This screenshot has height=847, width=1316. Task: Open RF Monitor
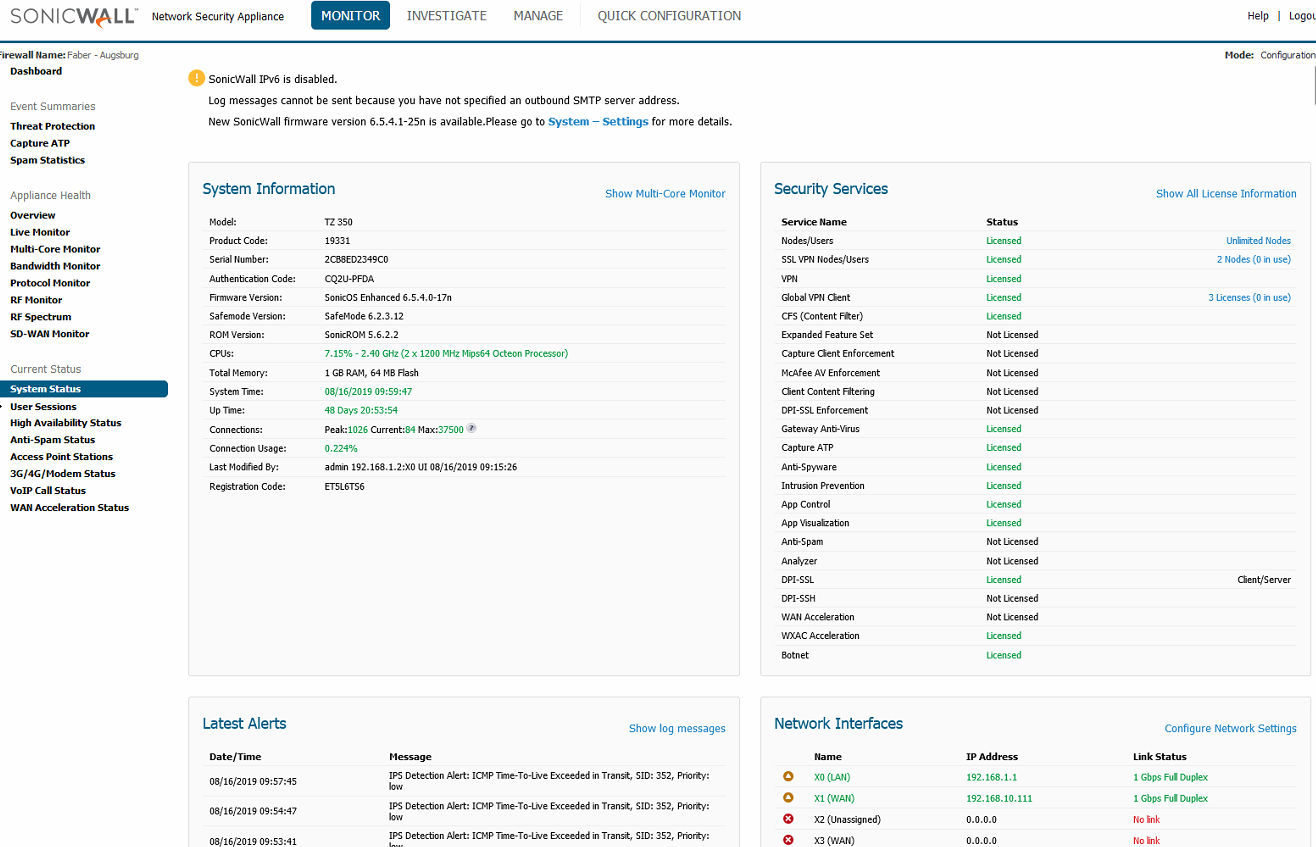[x=36, y=301]
